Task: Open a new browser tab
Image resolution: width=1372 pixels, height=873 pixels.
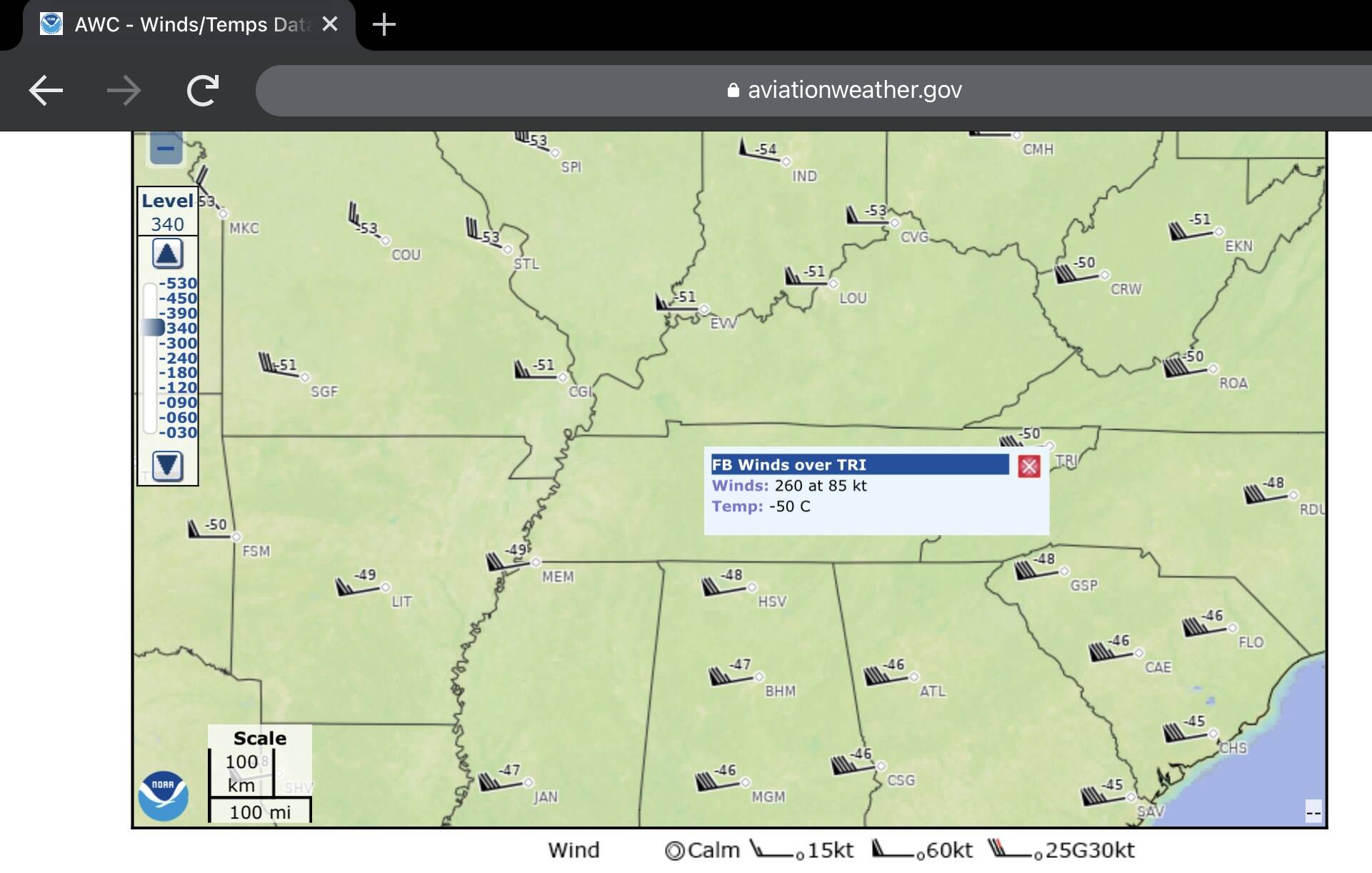Action: pos(384,24)
